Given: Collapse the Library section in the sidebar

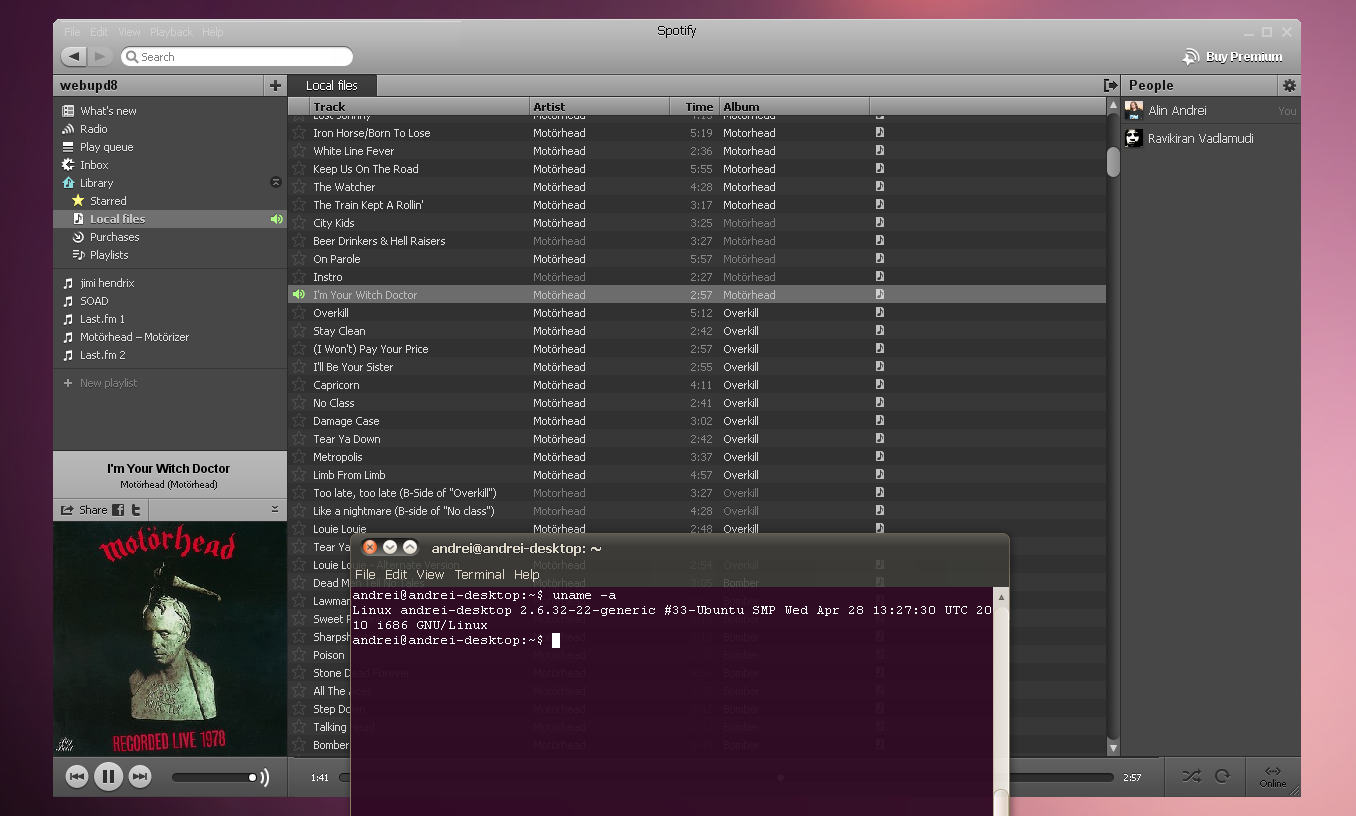Looking at the screenshot, I should pyautogui.click(x=276, y=182).
